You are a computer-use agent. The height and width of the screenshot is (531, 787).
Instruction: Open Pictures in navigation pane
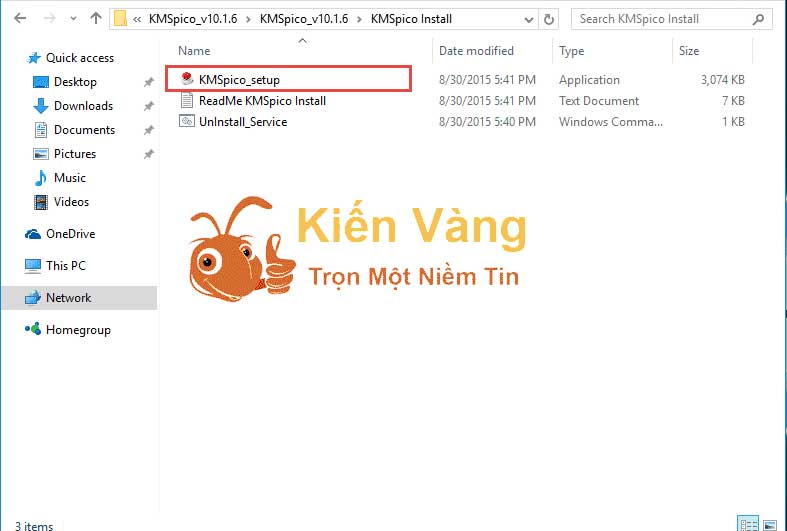point(75,154)
